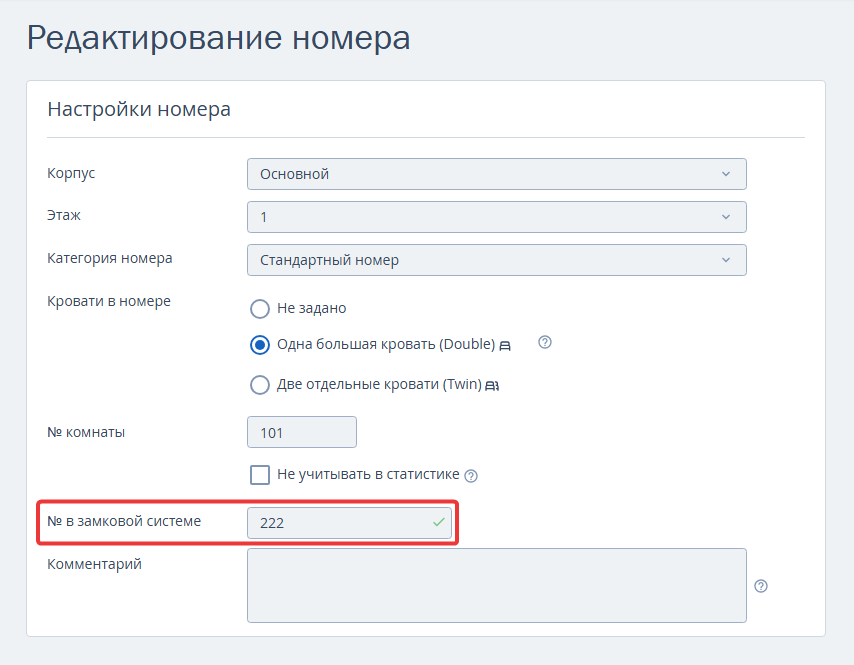Open the Корпус dropdown showing Основной
Screen dimensions: 854x665
click(496, 174)
